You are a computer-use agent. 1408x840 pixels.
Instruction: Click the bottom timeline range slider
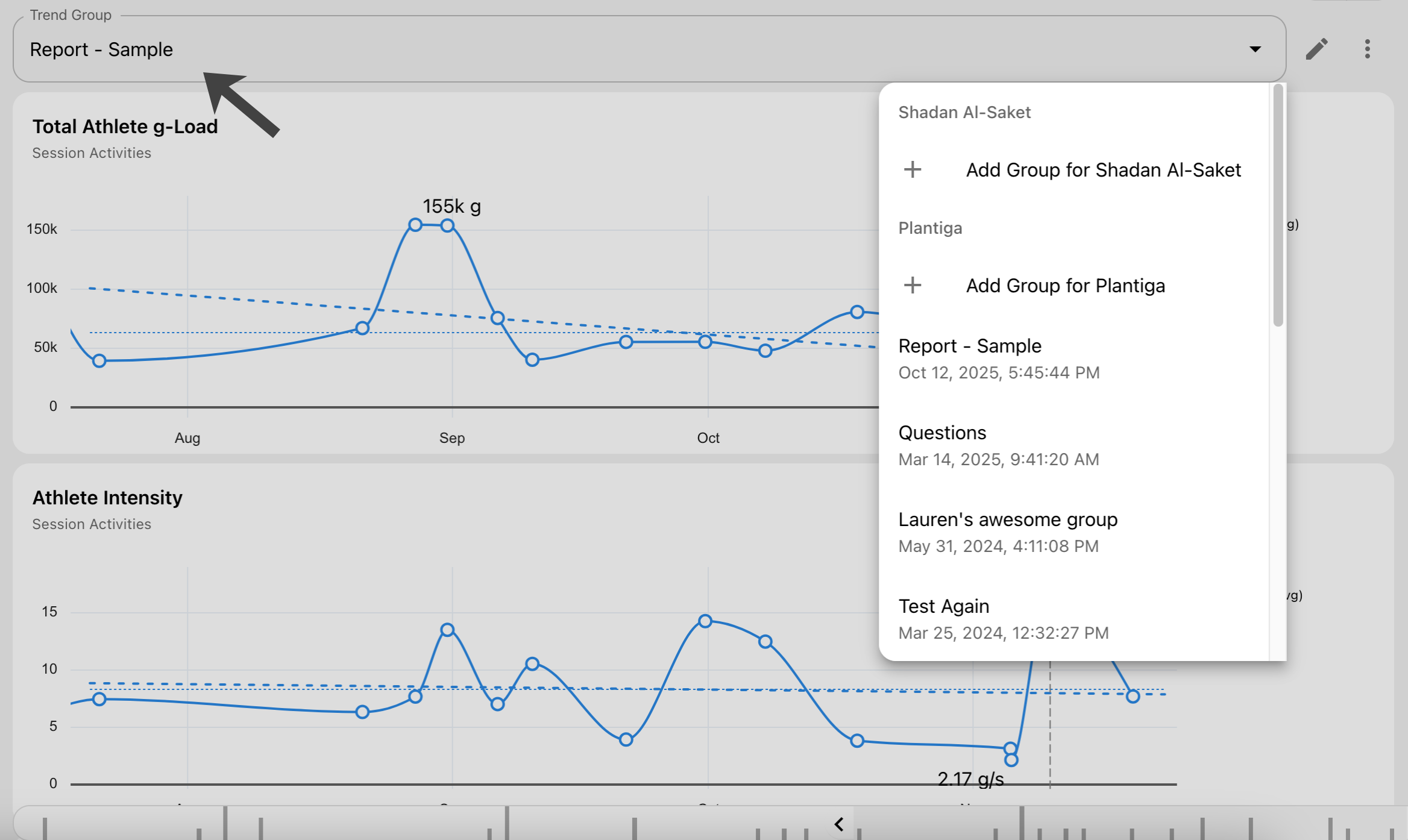(x=422, y=824)
